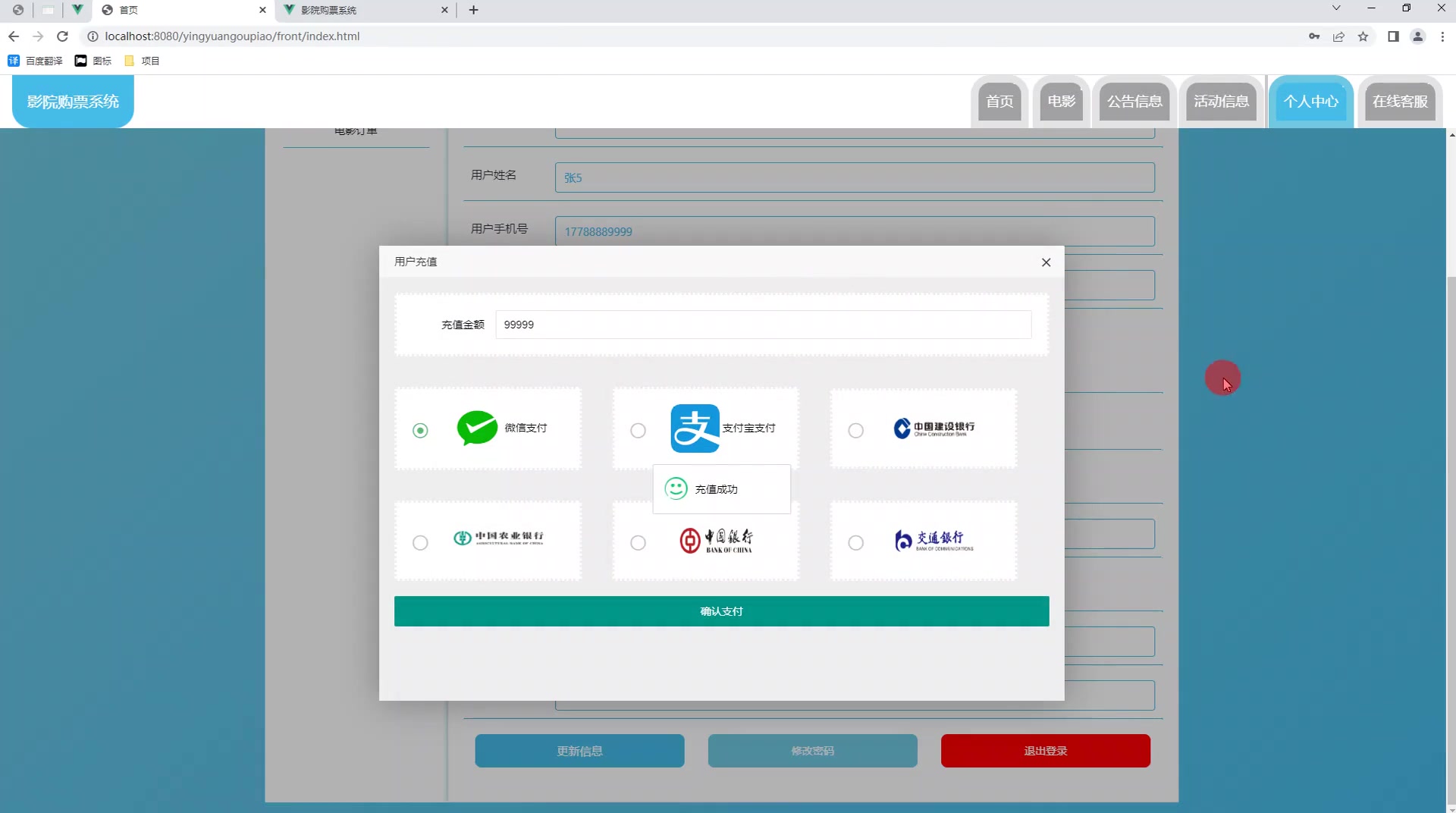Open a new browser tab
Screen dimensions: 1456x813
pyautogui.click(x=473, y=10)
